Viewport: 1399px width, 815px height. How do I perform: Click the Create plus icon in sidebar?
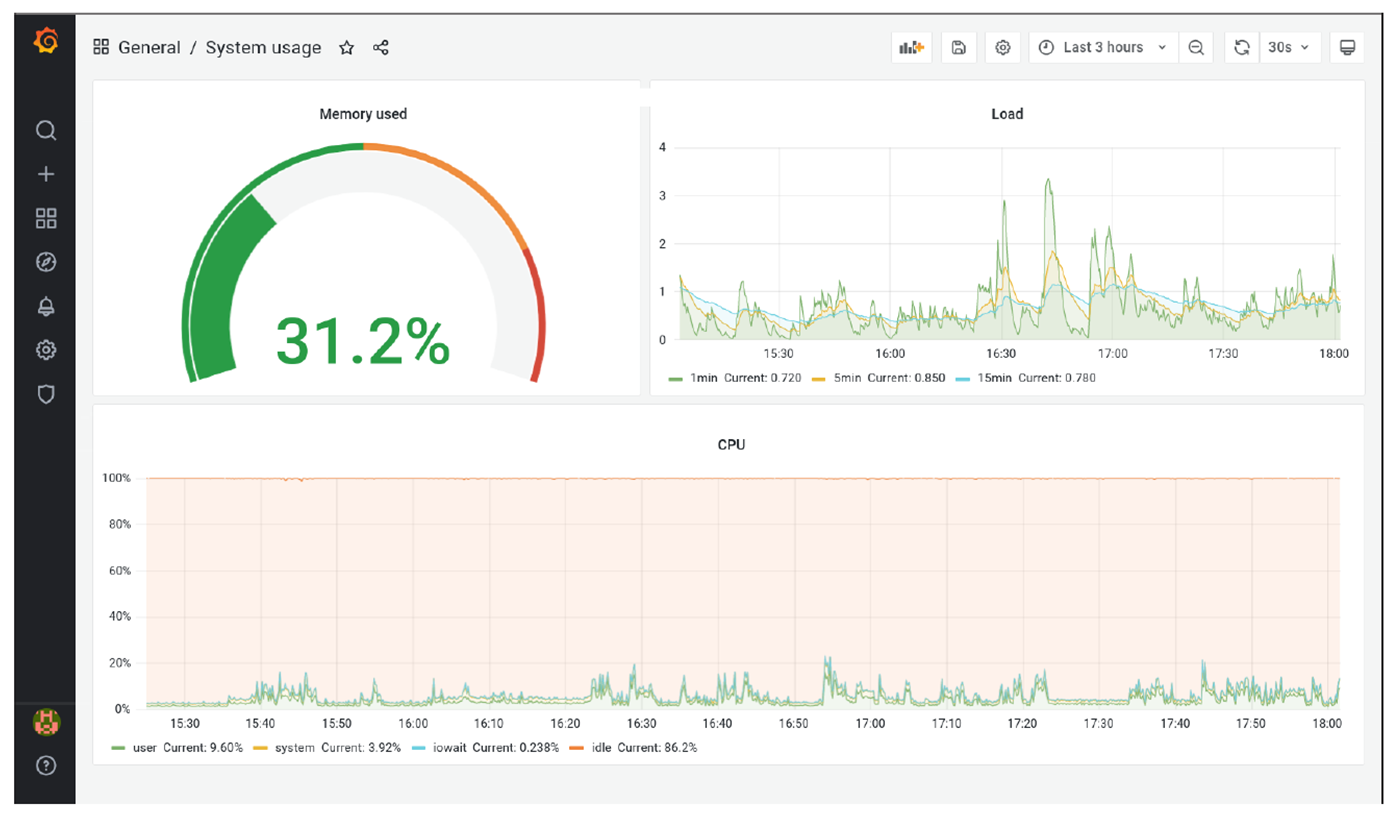coord(46,175)
